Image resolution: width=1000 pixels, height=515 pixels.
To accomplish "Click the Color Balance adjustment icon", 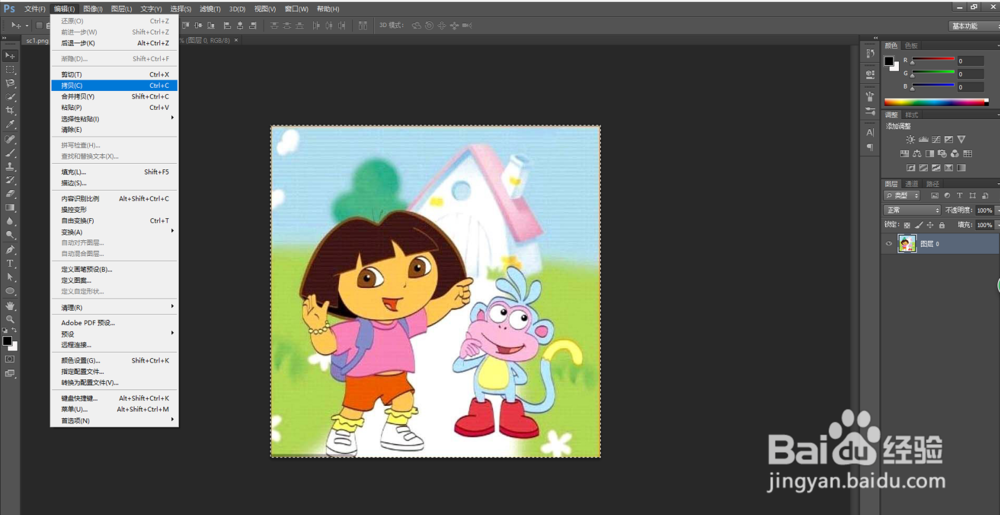I will click(916, 154).
